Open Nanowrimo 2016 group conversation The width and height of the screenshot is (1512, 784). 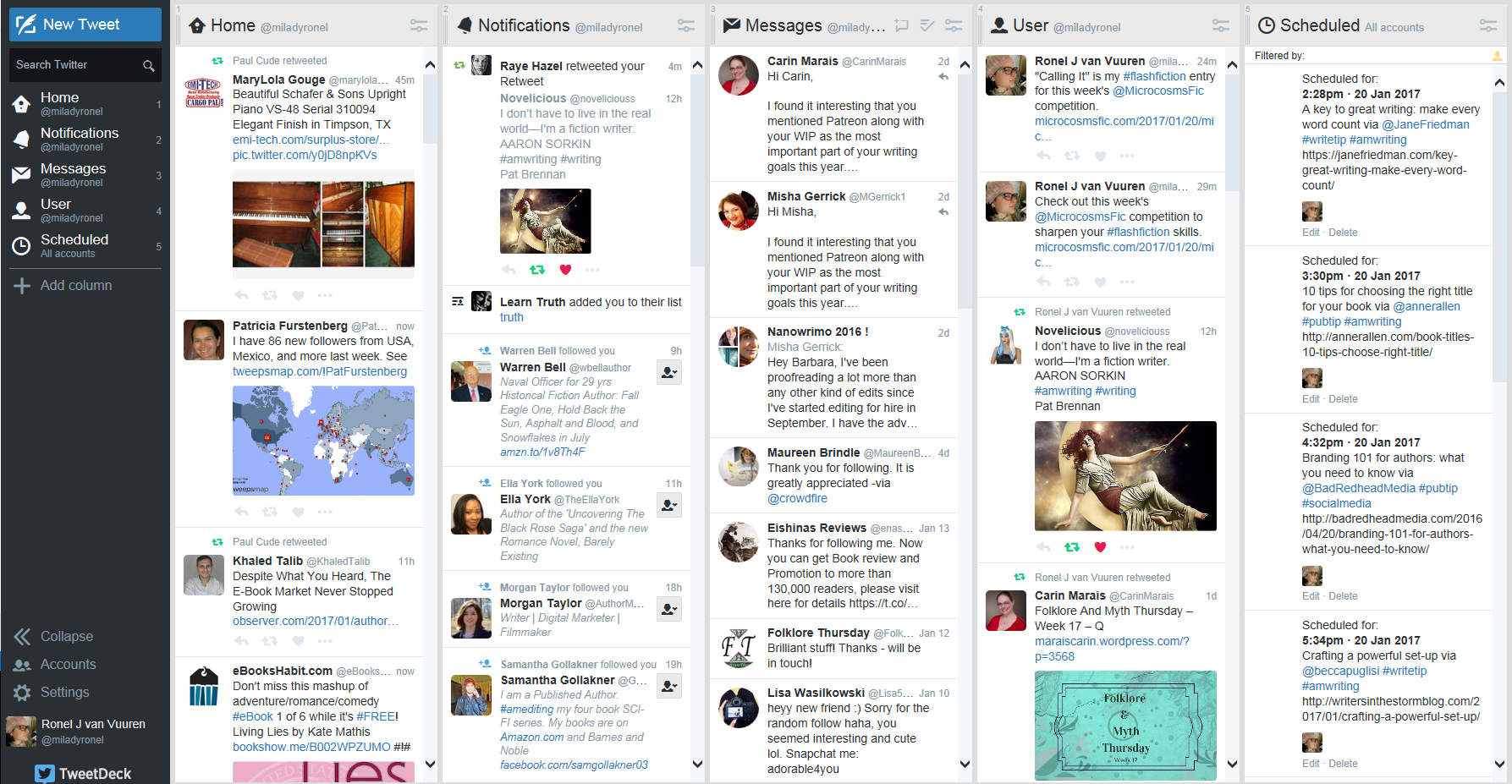pyautogui.click(x=833, y=377)
